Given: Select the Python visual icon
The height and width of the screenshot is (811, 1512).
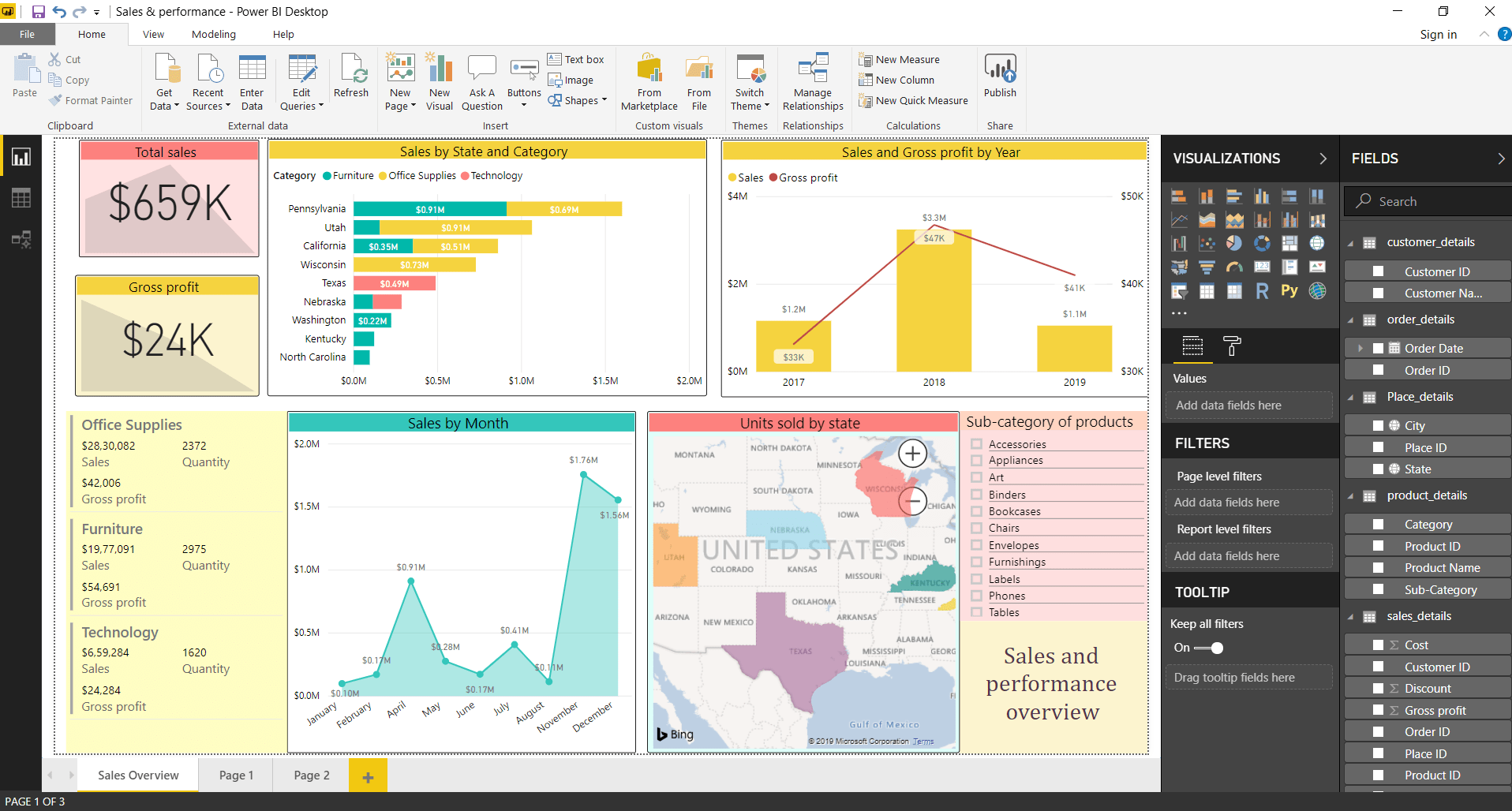Looking at the screenshot, I should point(1289,290).
